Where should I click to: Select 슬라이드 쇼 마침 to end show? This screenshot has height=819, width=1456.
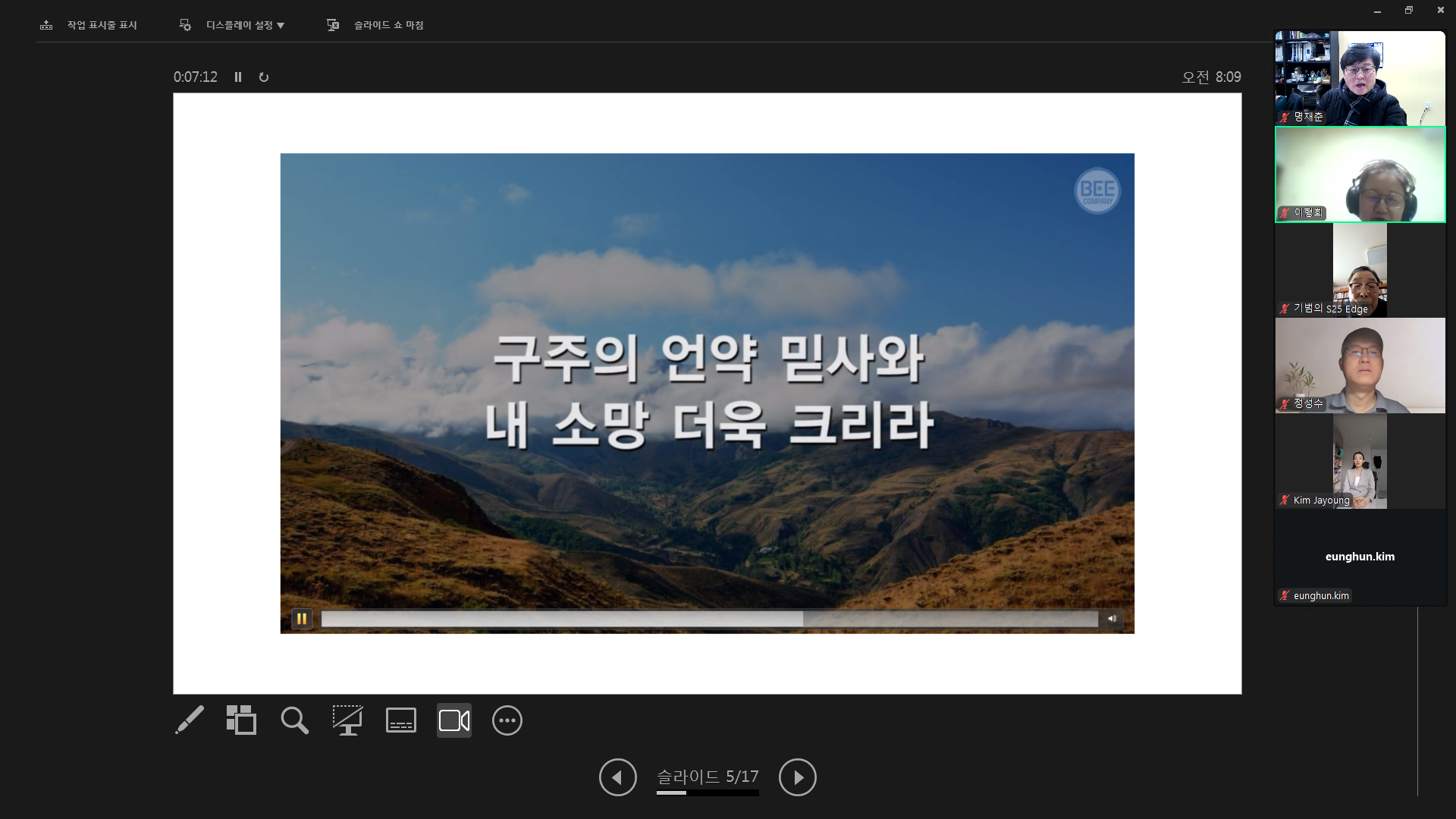coord(388,25)
